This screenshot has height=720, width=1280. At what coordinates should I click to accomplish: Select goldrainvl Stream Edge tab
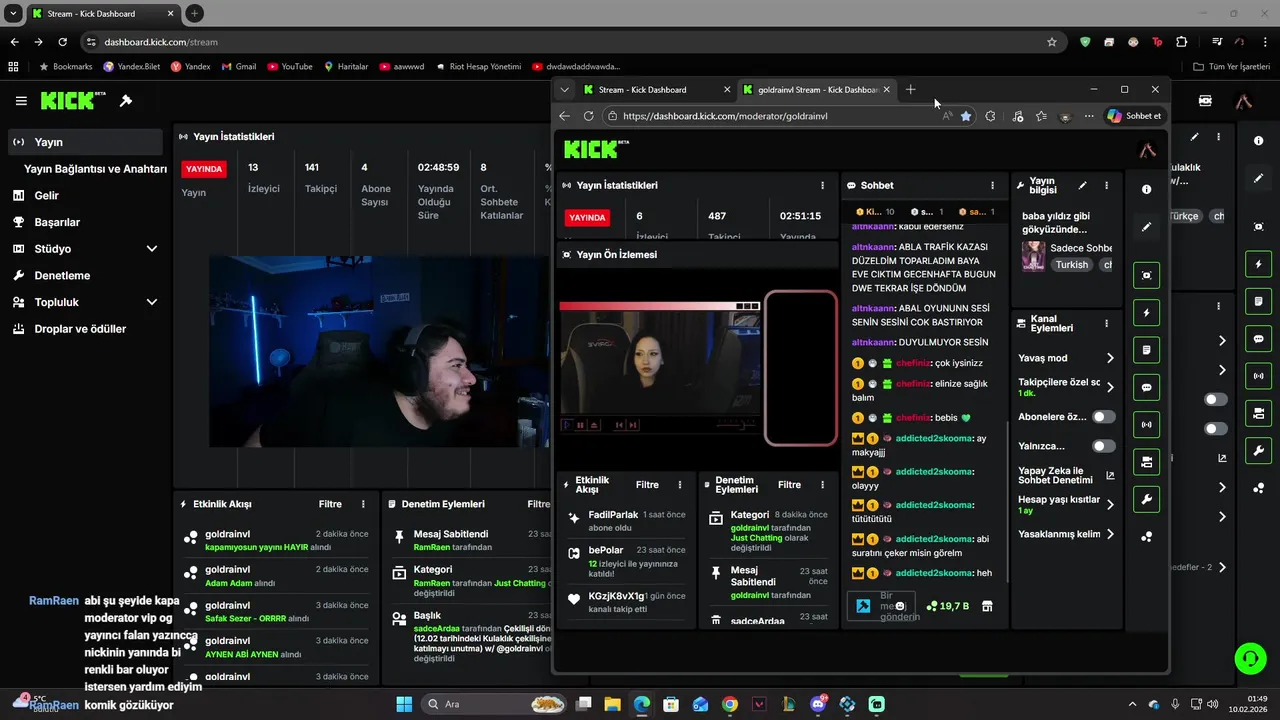coord(817,90)
